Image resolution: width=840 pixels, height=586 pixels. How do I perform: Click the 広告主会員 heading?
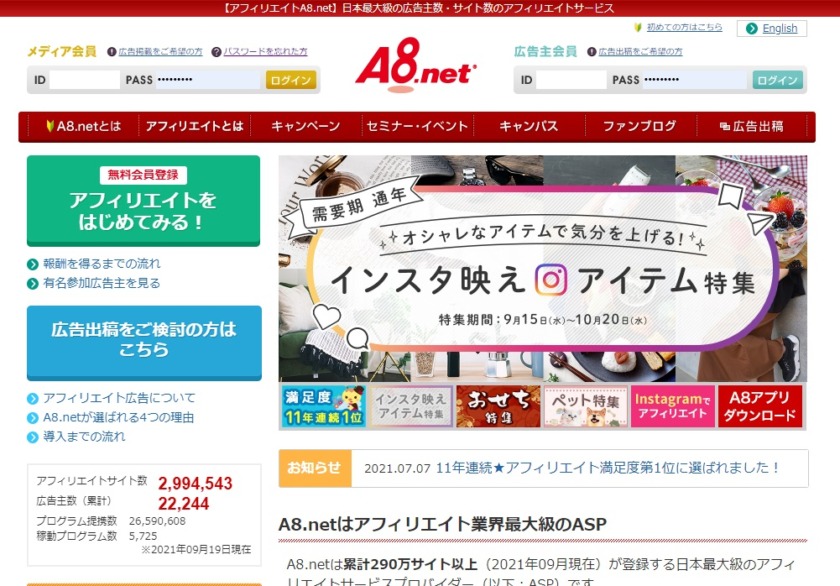pos(545,51)
